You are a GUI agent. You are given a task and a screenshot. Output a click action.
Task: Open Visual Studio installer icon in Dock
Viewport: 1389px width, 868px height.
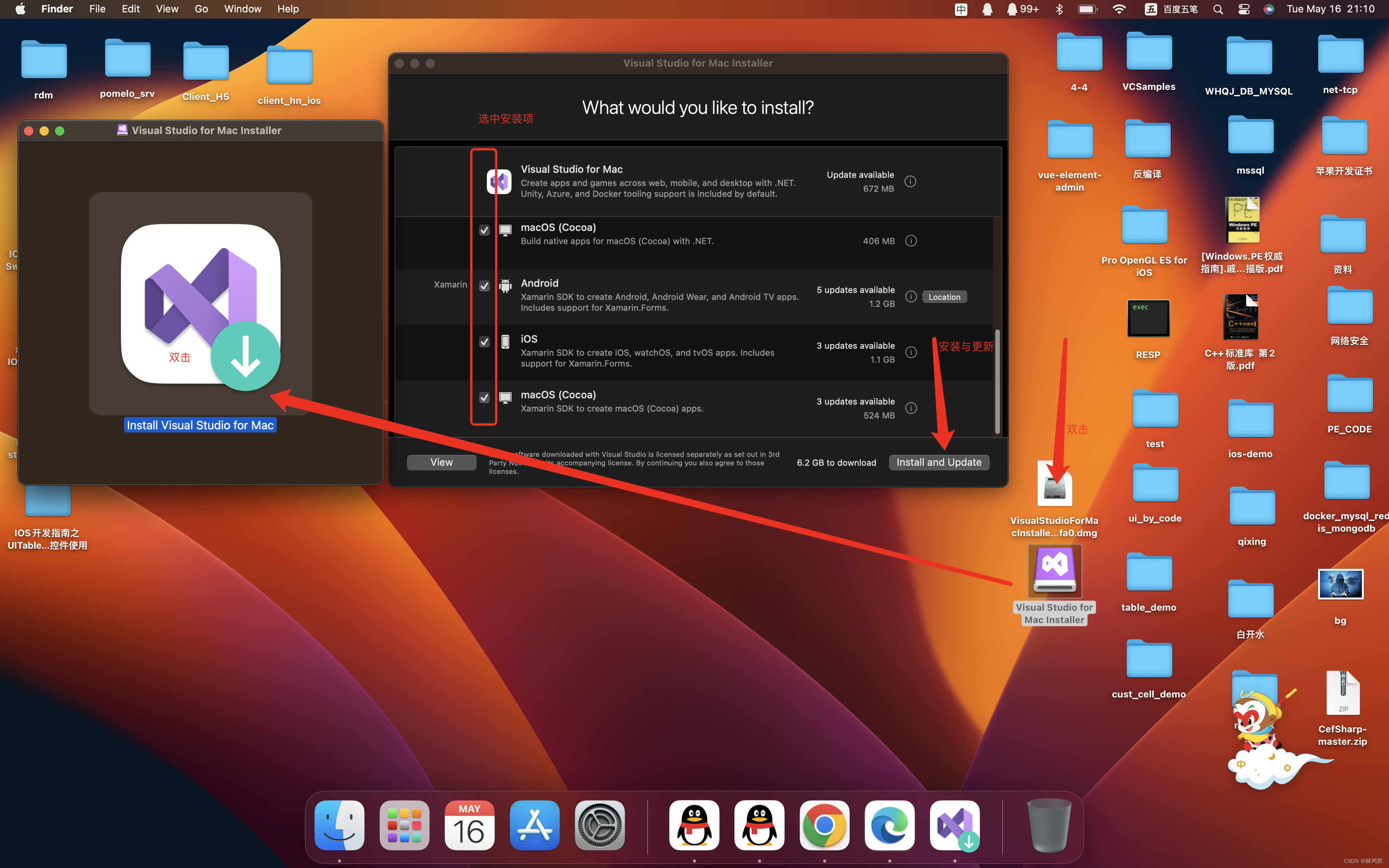955,825
